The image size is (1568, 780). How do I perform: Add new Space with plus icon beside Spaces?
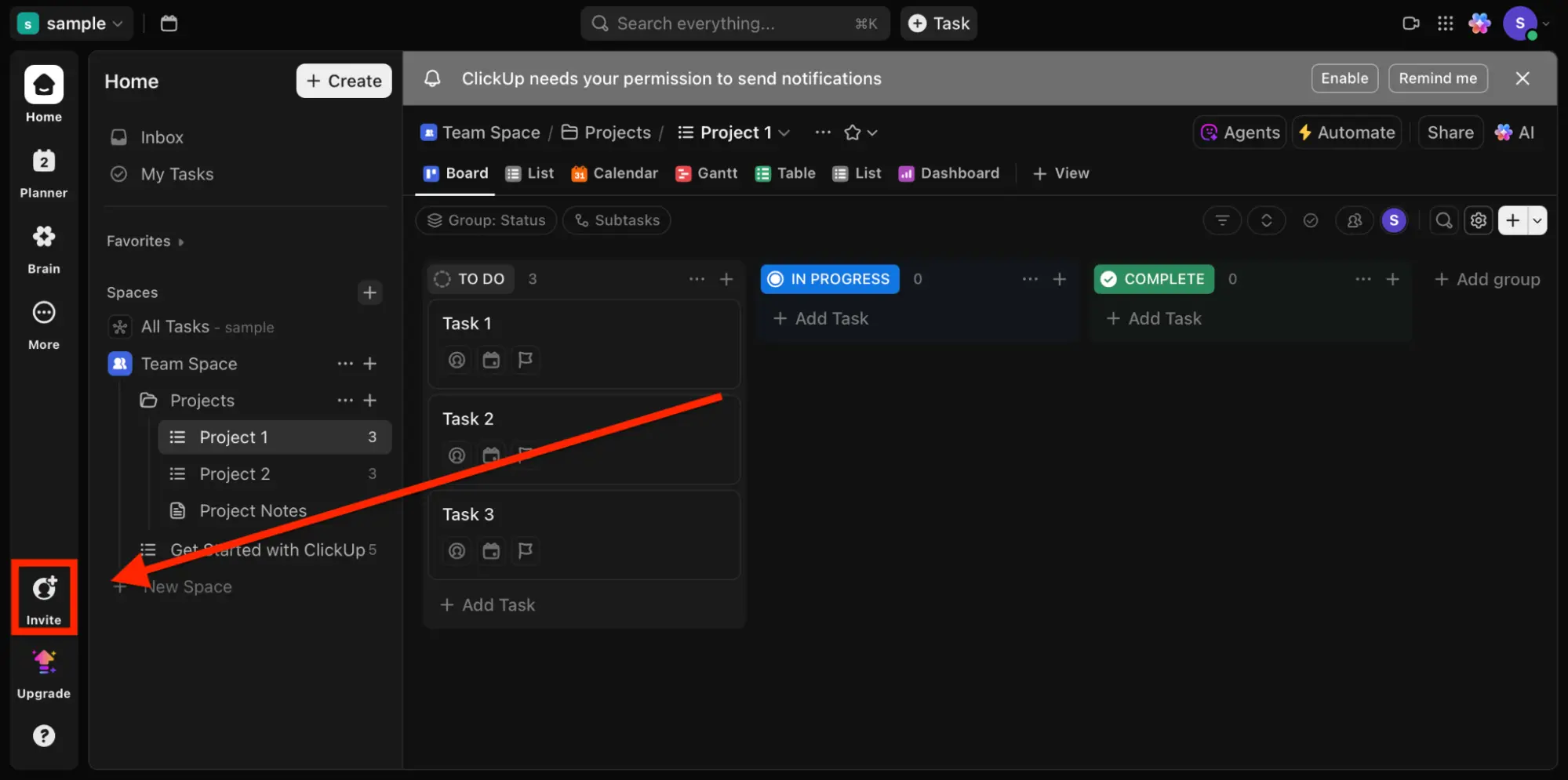(x=369, y=292)
